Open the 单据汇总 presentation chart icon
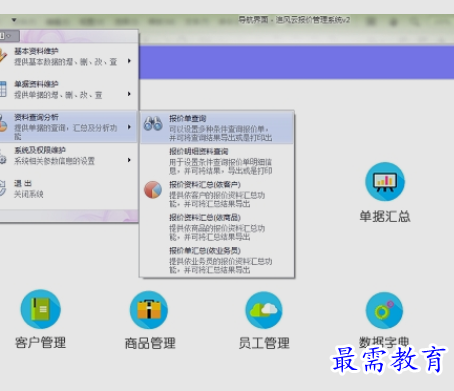This screenshot has height=391, width=454. 385,182
